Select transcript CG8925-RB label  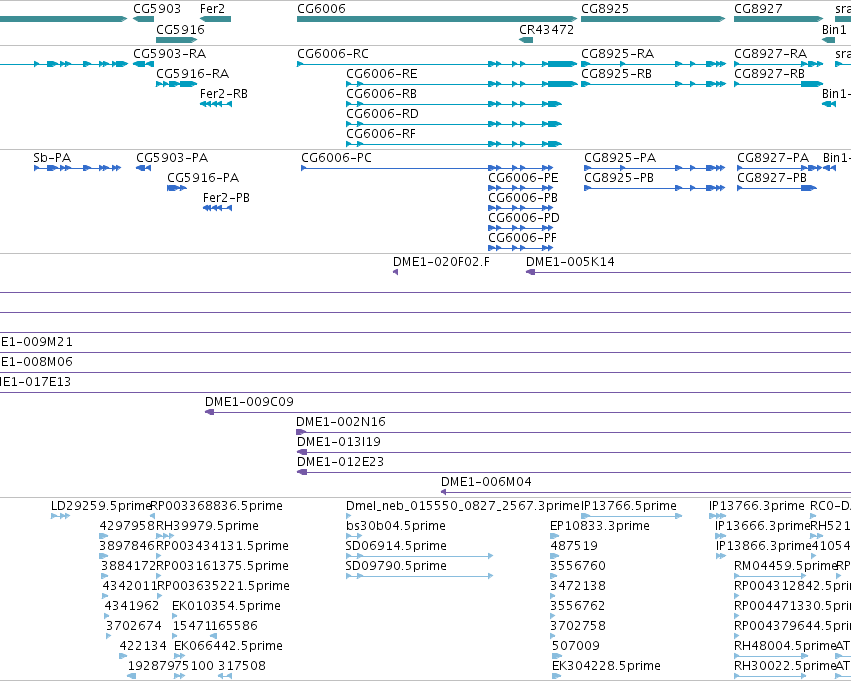[x=617, y=74]
